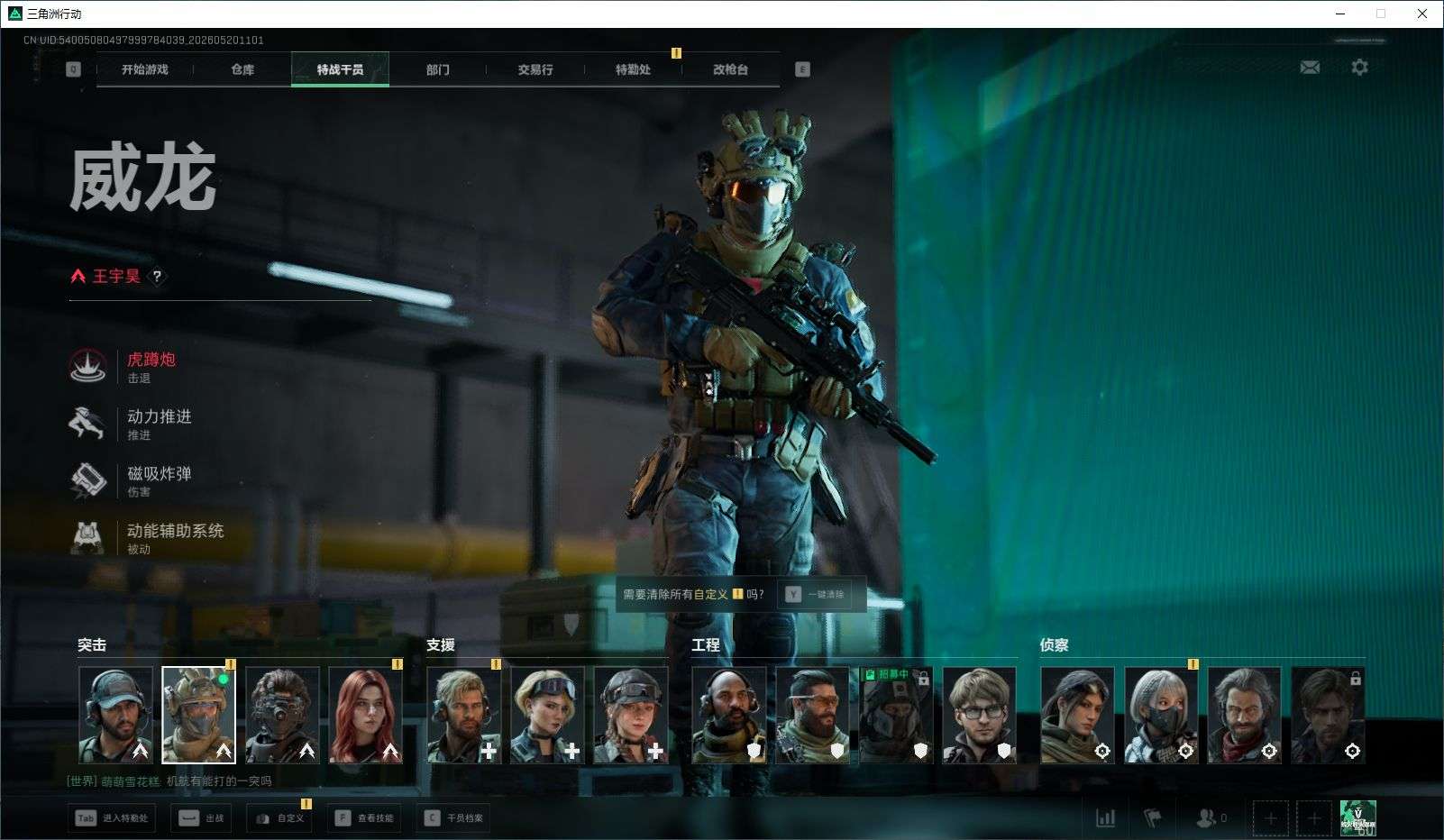Image resolution: width=1444 pixels, height=840 pixels.
Task: Click the E key next-tab icon
Action: [x=802, y=69]
